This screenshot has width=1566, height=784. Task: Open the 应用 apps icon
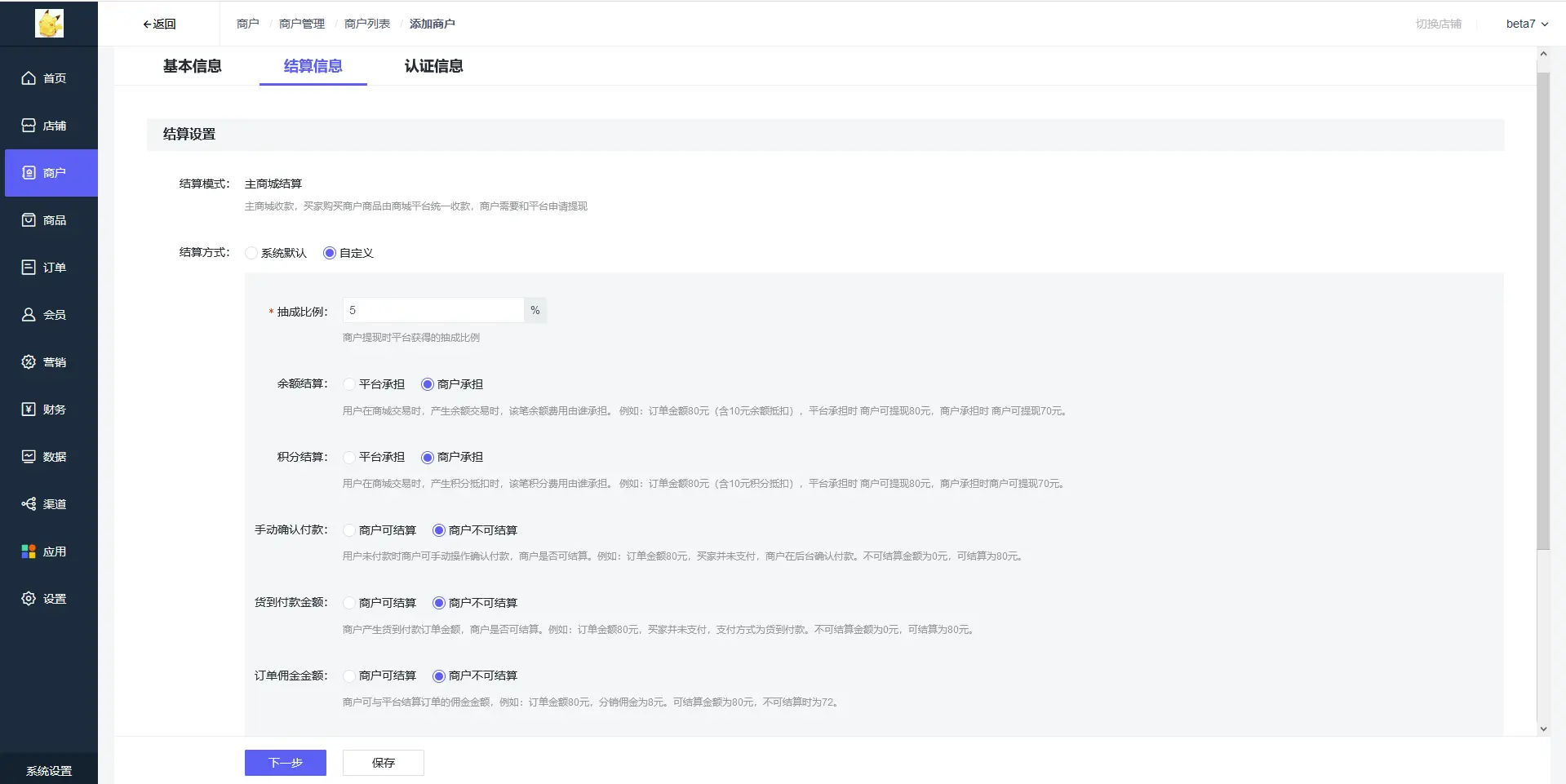[x=29, y=551]
